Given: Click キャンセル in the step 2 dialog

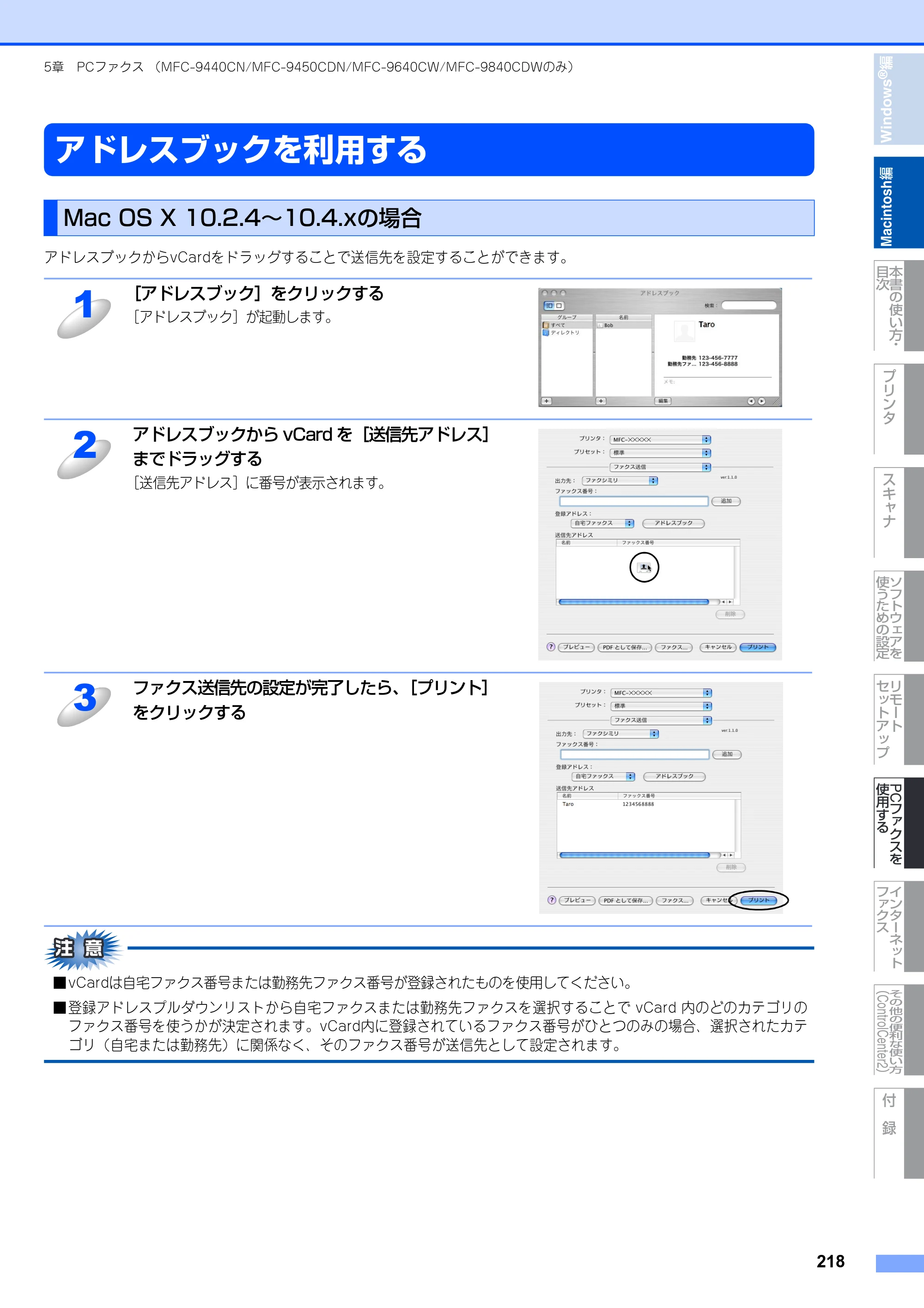Looking at the screenshot, I should [x=718, y=647].
